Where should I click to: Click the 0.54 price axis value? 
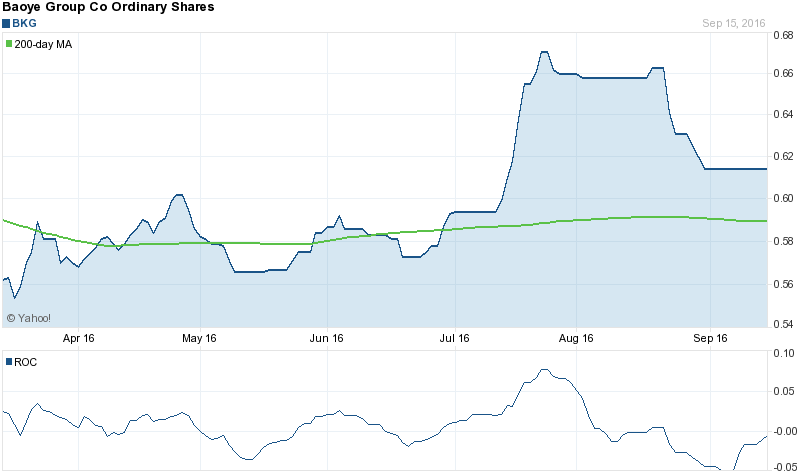(784, 324)
